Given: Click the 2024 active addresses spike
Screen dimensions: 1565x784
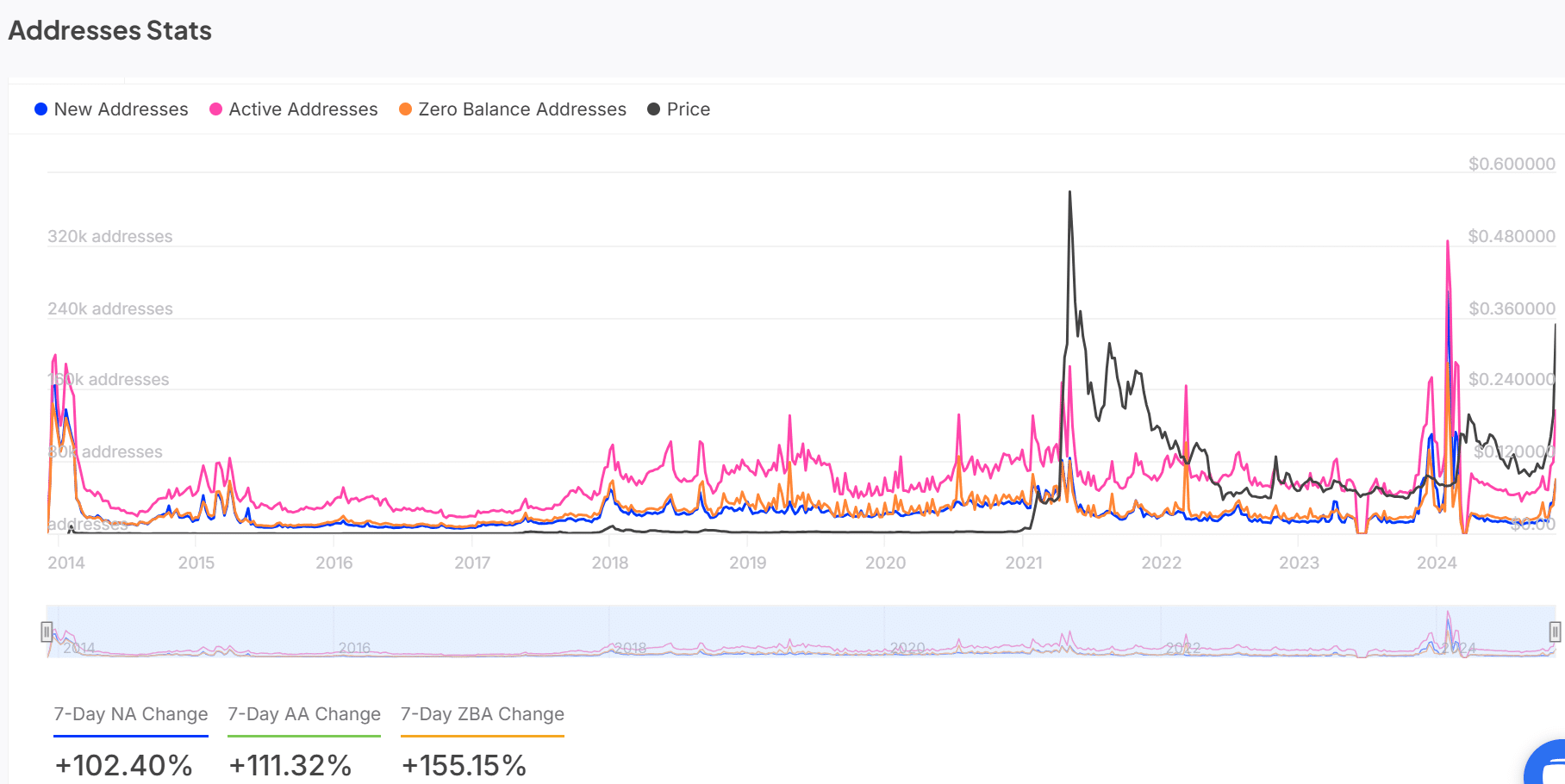Looking at the screenshot, I should (1448, 243).
